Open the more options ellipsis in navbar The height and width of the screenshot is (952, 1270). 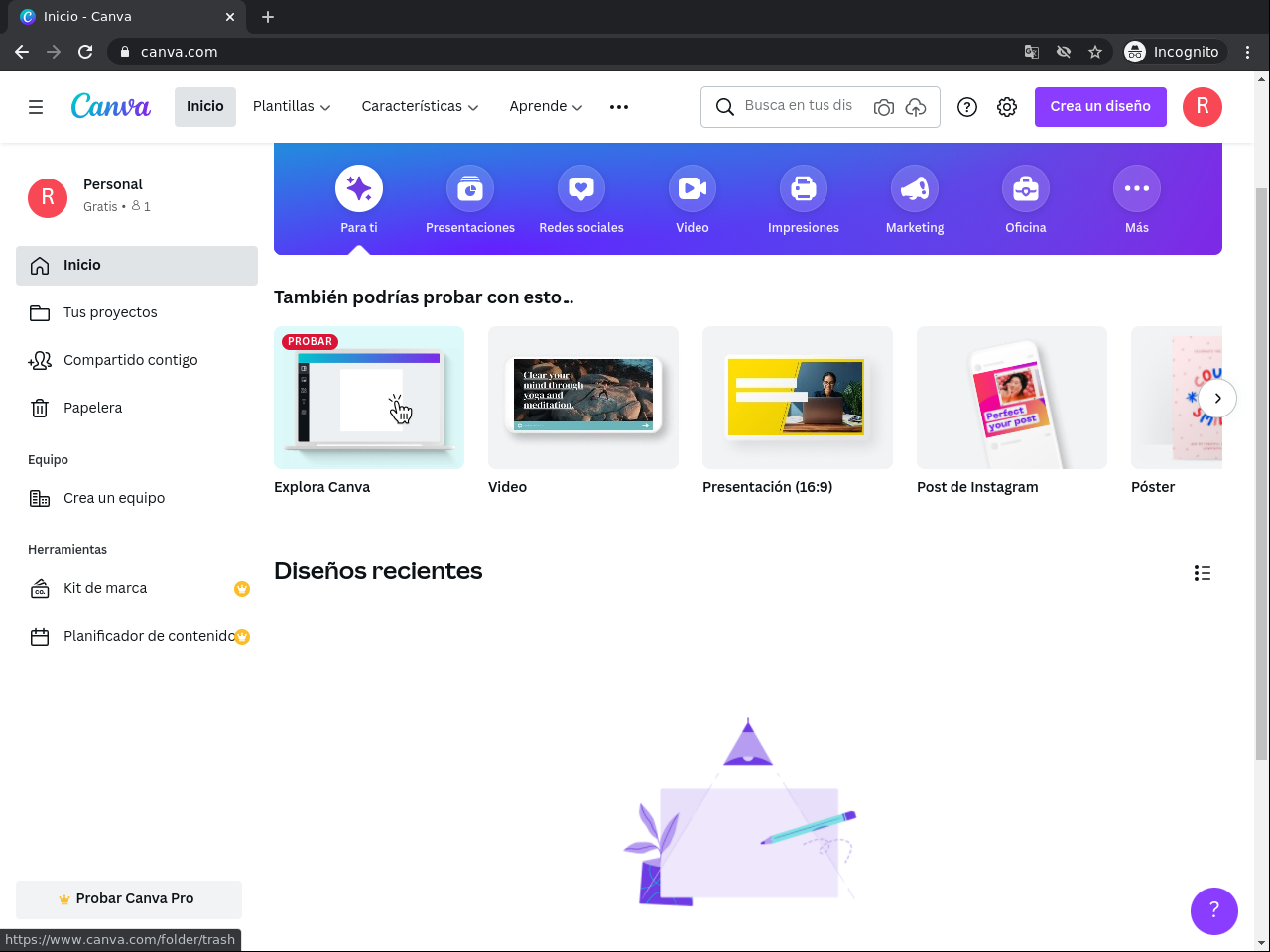coord(619,107)
